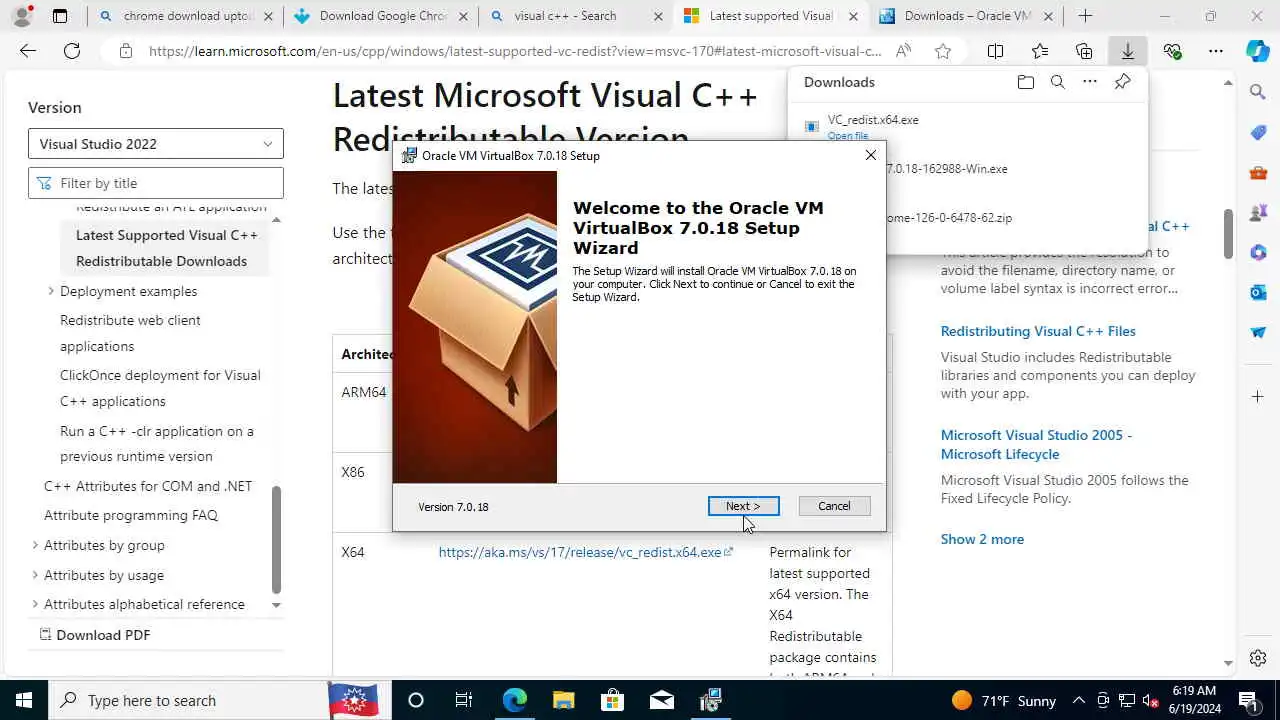Open the taskbar Mail app
The width and height of the screenshot is (1280, 720).
(661, 700)
